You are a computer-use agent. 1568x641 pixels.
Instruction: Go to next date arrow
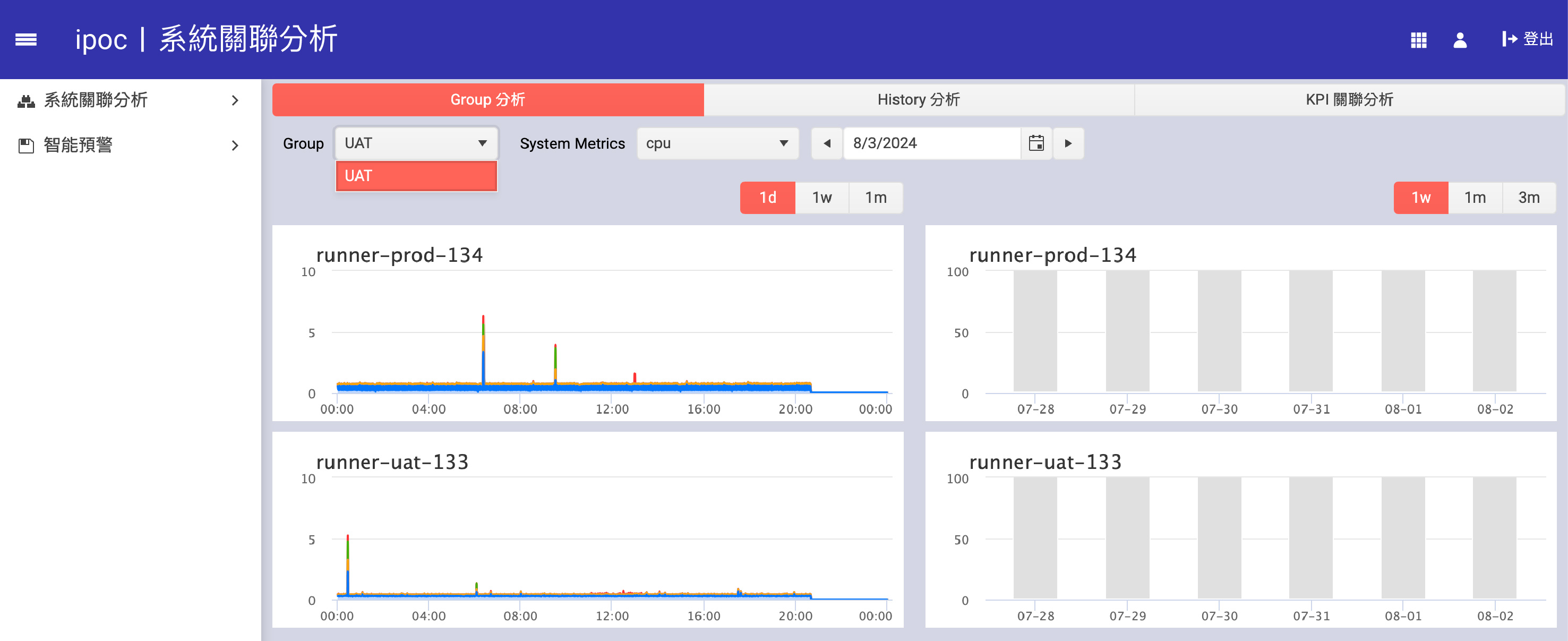coord(1068,143)
